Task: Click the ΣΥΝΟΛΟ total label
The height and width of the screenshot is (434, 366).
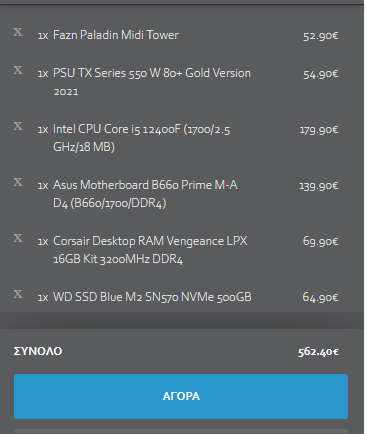Action: (38, 351)
